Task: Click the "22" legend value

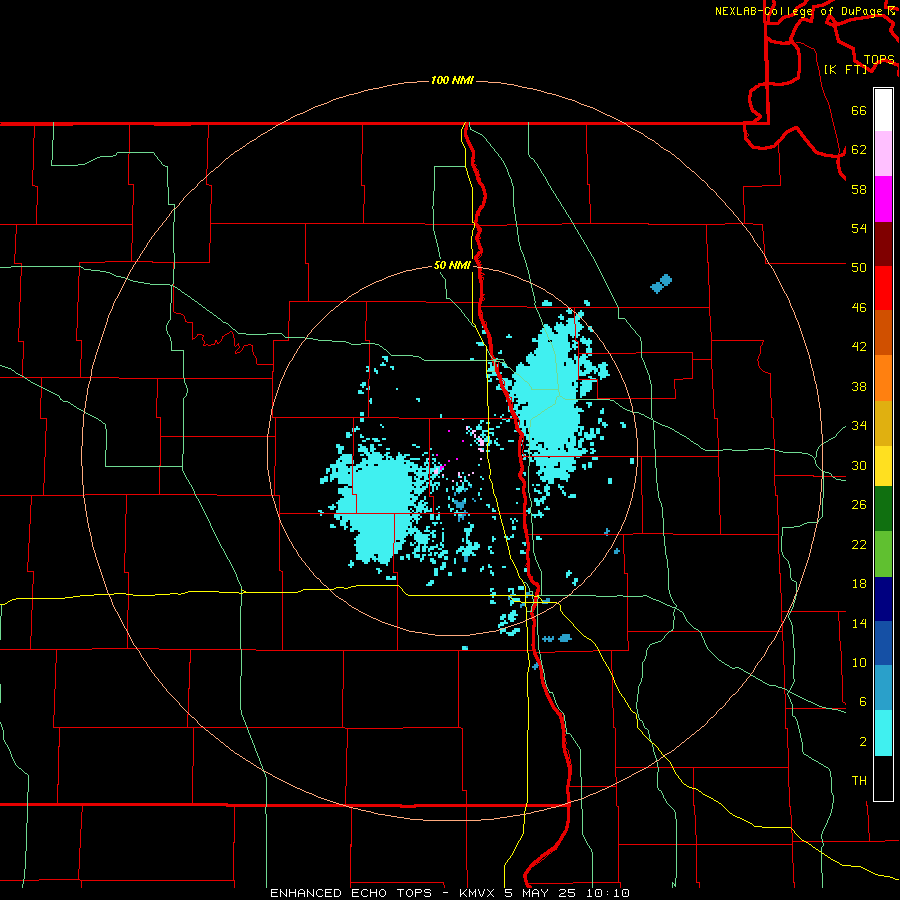Action: (859, 544)
